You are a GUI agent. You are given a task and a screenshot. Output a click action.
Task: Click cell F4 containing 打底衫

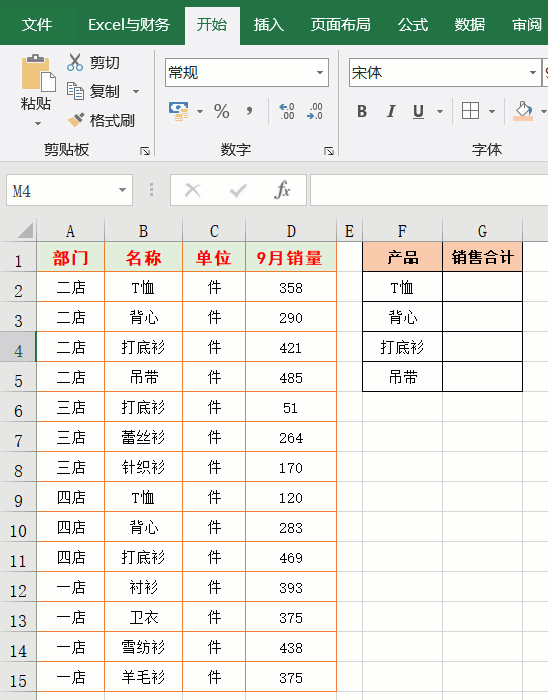[x=403, y=347]
